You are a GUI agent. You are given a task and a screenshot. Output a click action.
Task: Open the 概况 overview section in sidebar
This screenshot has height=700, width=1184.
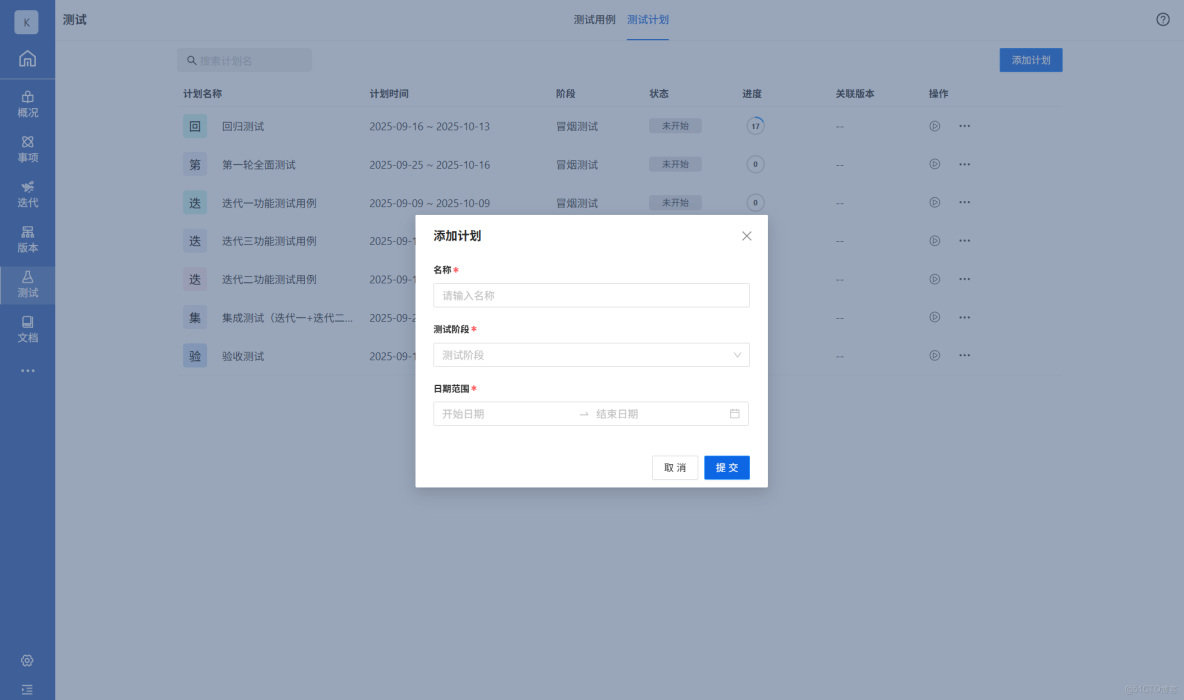(x=27, y=105)
